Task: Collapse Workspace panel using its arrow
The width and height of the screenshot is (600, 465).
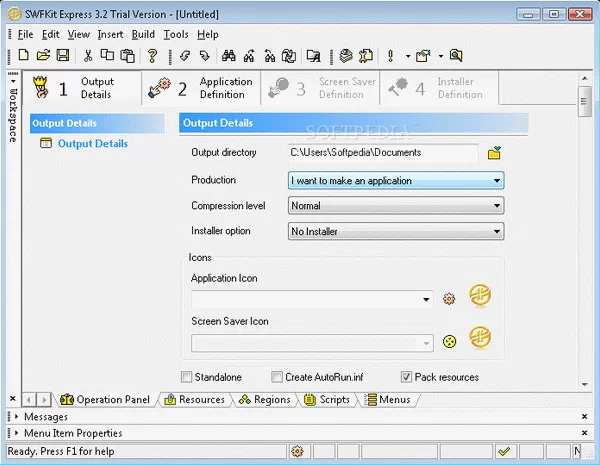Action: (x=13, y=81)
